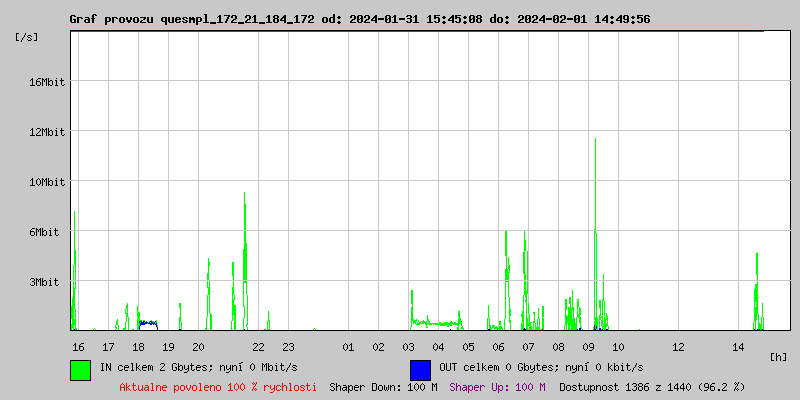Click the '[/s]' unit label above the vertical axis
The width and height of the screenshot is (800, 400).
[27, 37]
